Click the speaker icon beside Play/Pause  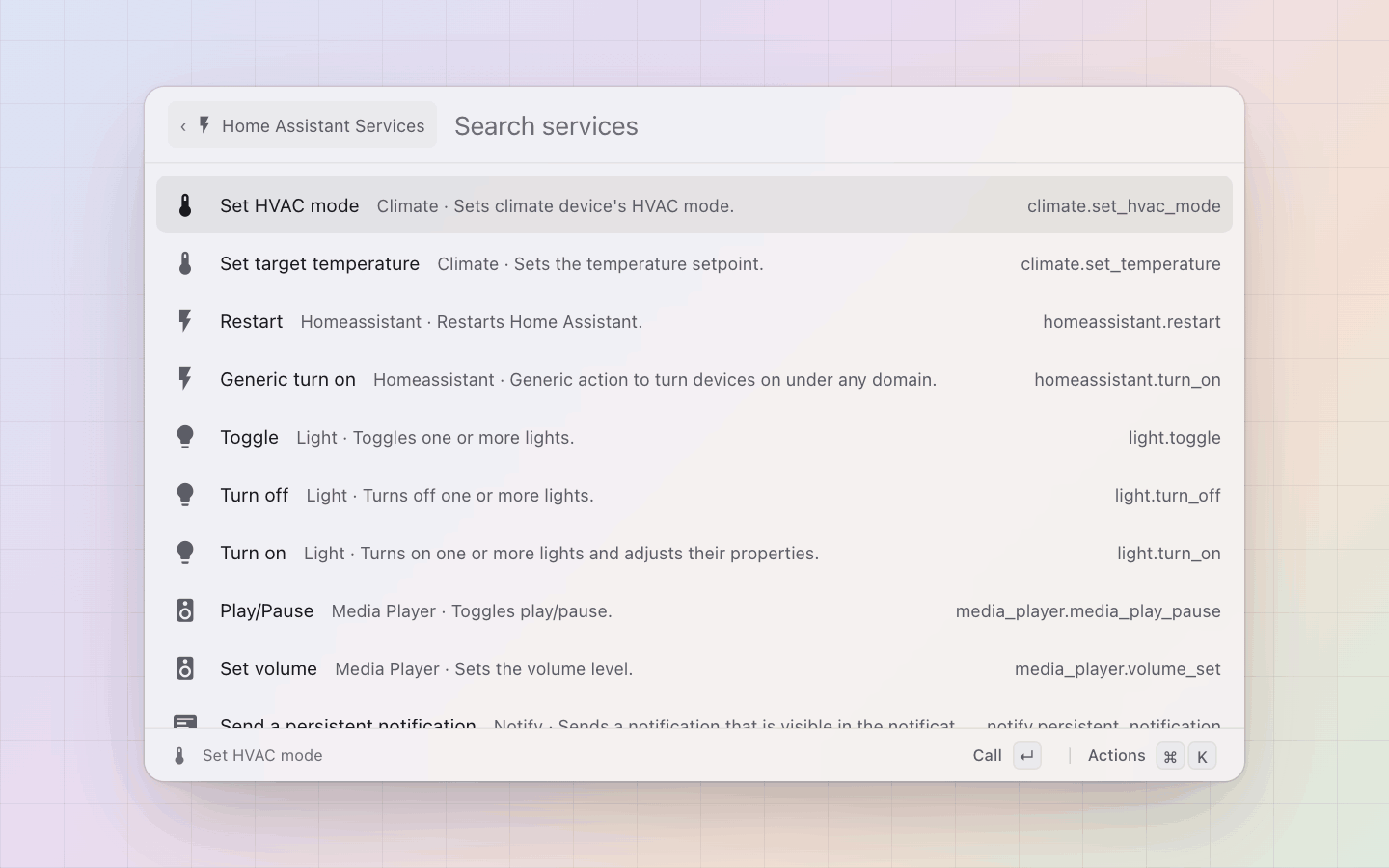pyautogui.click(x=185, y=610)
